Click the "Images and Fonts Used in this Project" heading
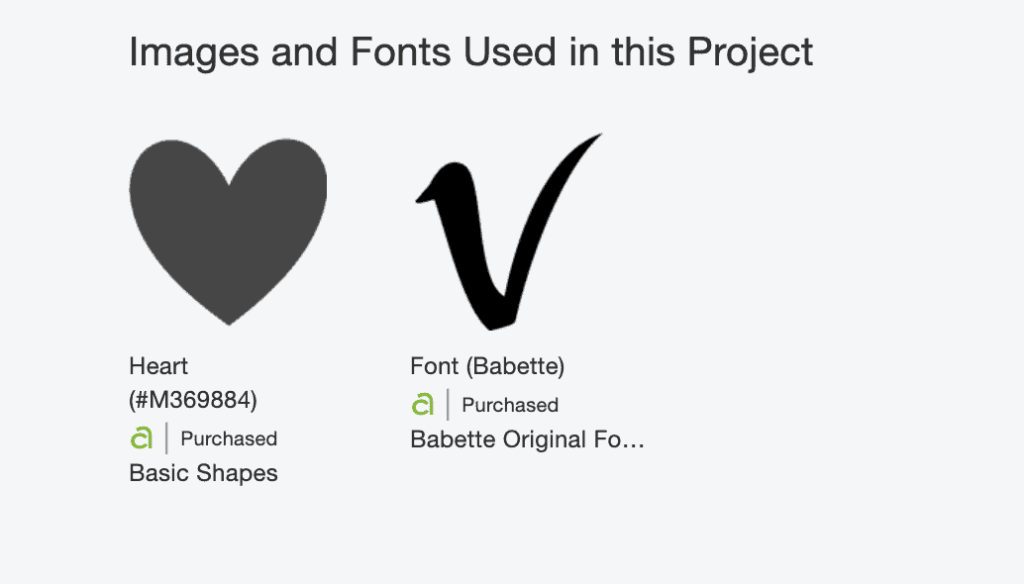 coord(471,52)
